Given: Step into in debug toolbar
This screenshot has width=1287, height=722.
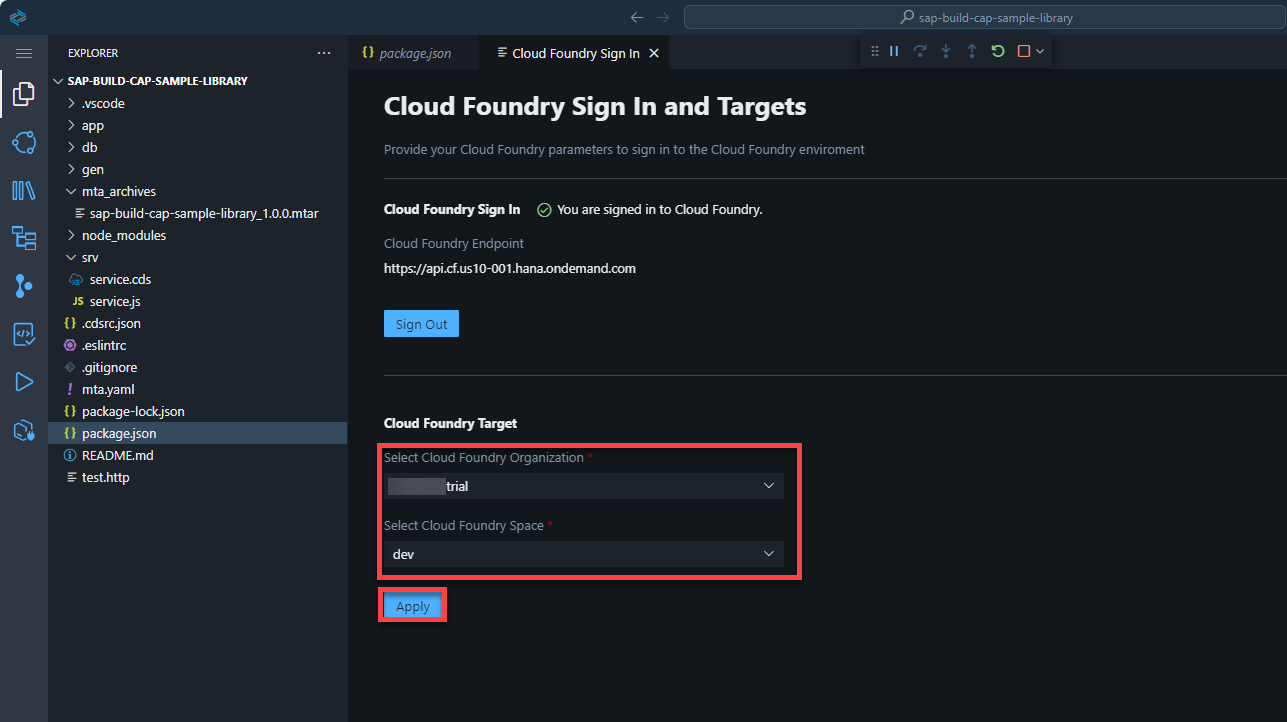Looking at the screenshot, I should tap(946, 51).
